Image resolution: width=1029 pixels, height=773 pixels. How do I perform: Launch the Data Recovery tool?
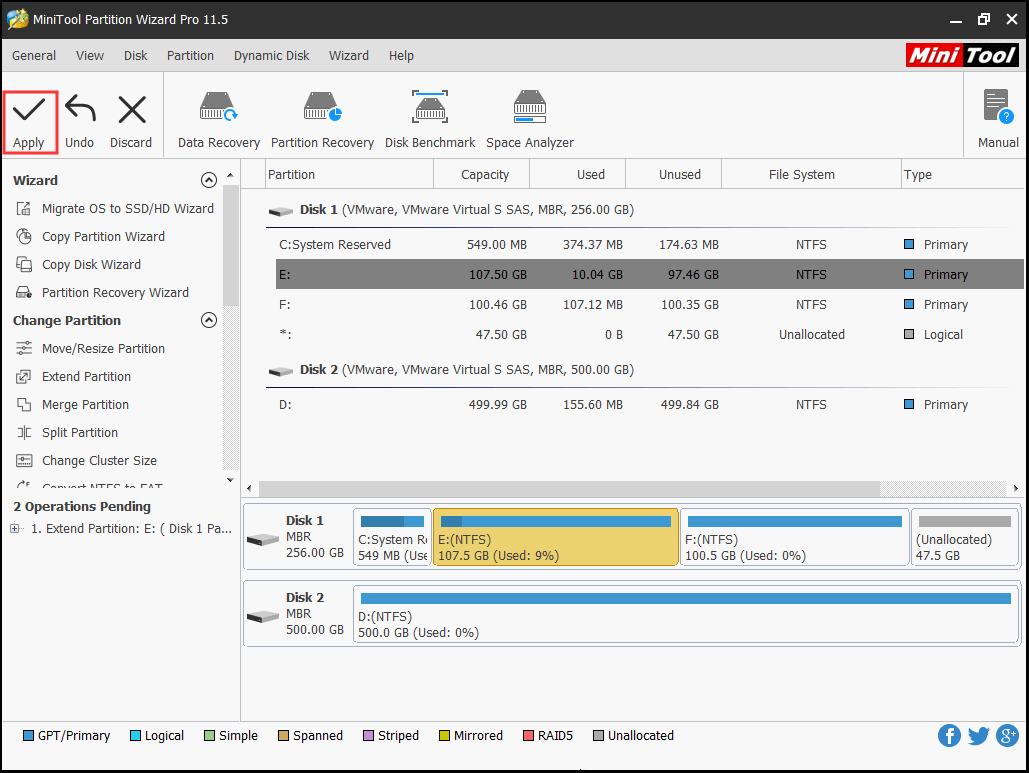click(219, 121)
